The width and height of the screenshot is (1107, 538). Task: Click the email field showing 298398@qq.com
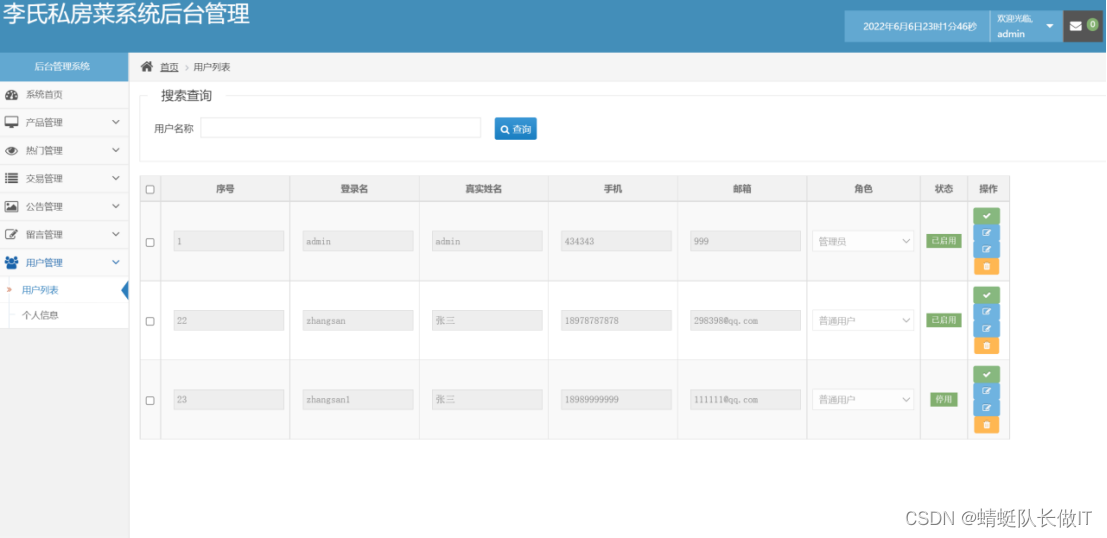[746, 321]
